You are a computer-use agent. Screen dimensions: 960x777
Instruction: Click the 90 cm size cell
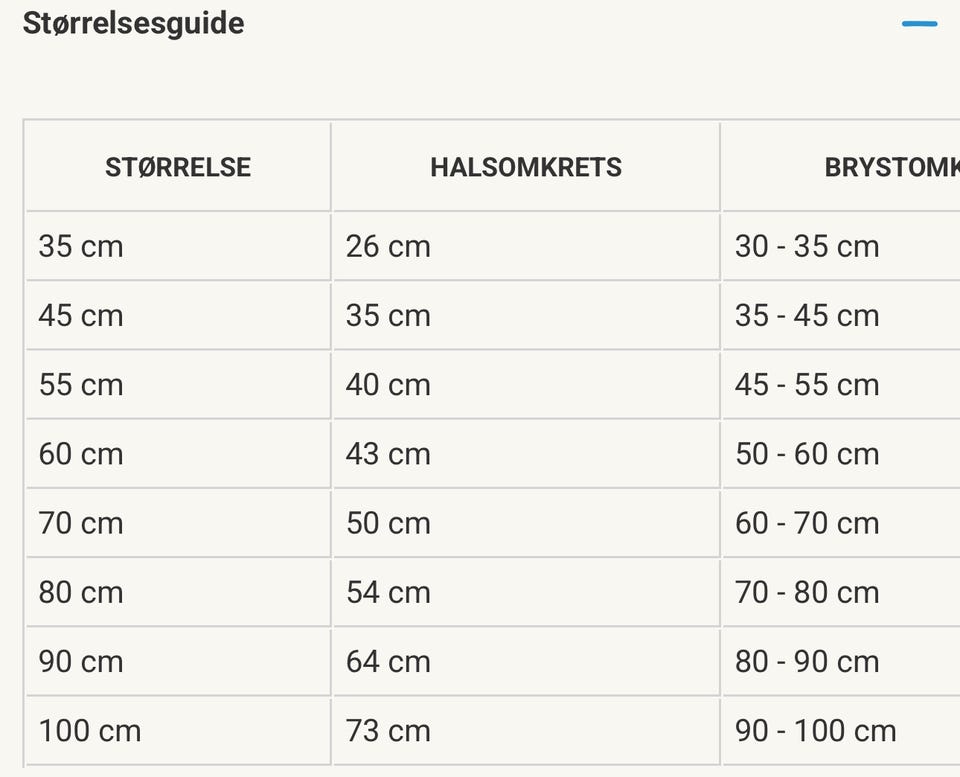[81, 661]
